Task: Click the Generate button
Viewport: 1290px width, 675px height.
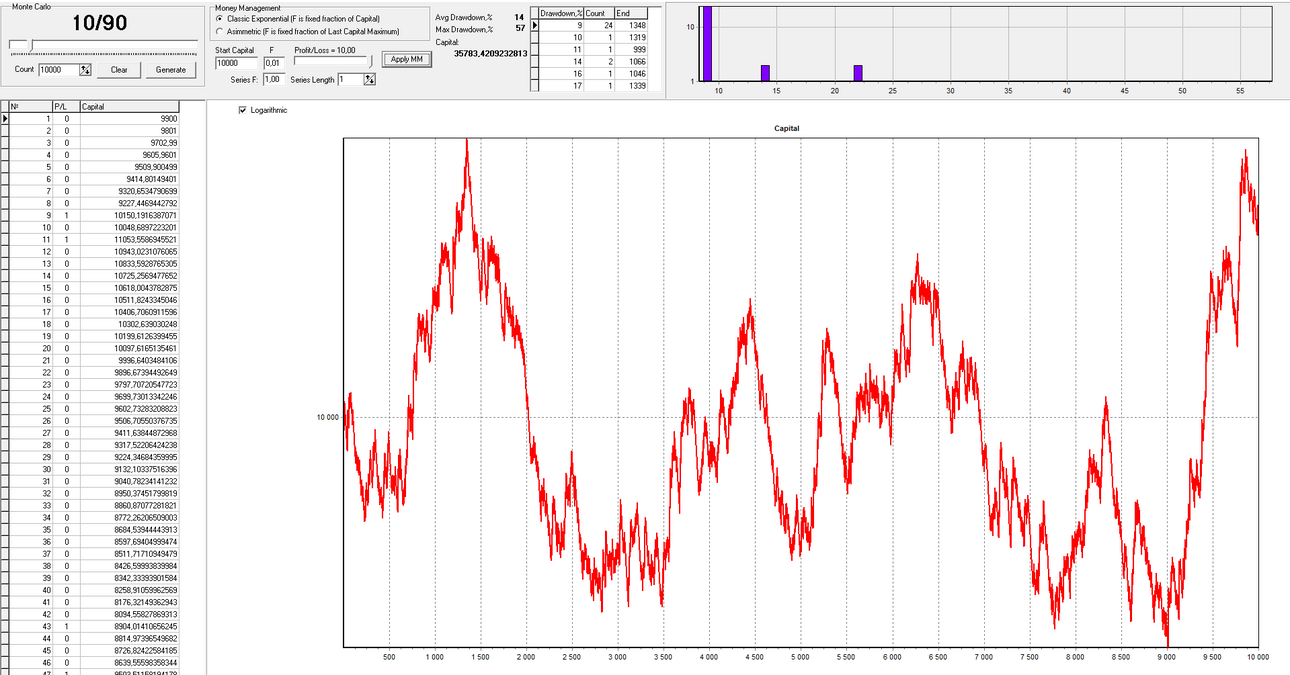Action: (171, 70)
